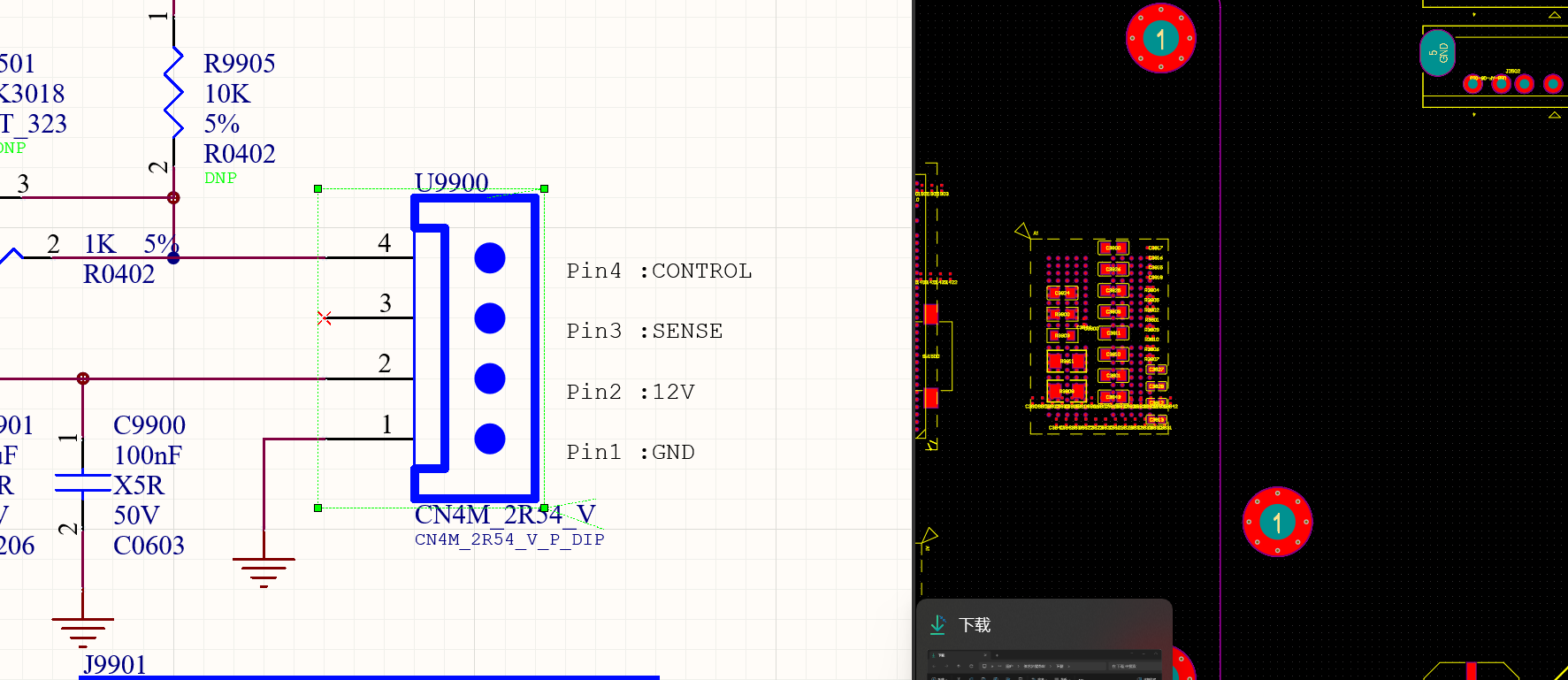Select the R9900 footprint in PCB view

click(1062, 314)
